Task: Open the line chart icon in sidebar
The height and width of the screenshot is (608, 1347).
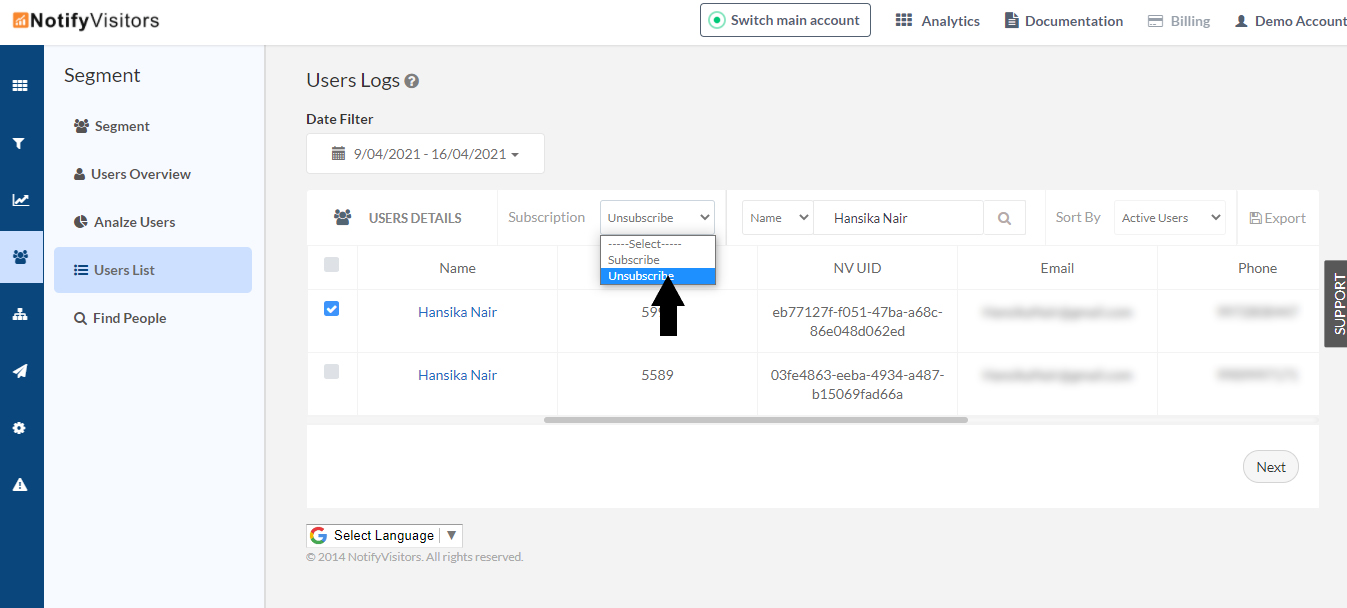Action: (20, 200)
